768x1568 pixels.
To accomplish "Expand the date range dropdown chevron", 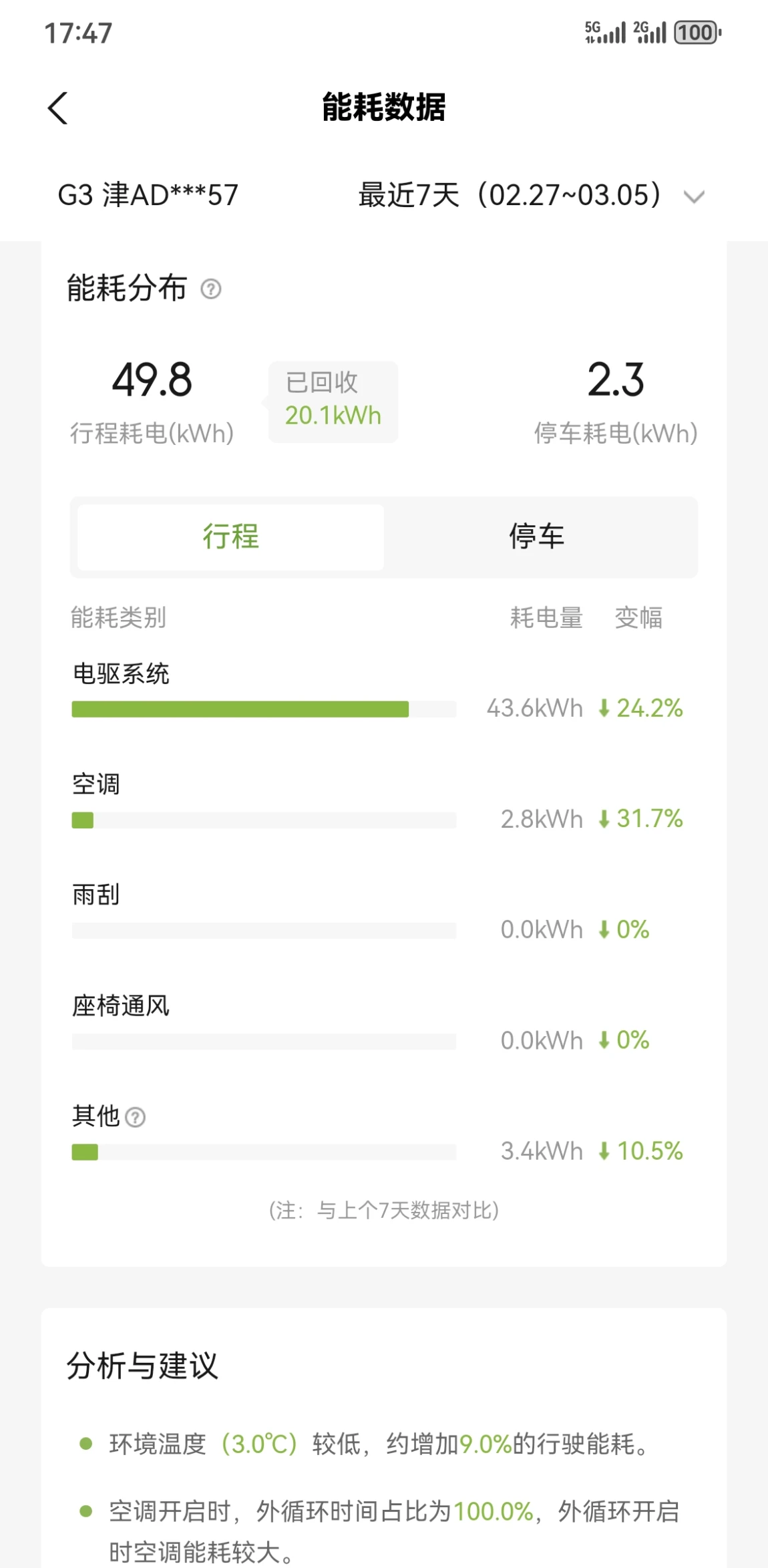I will pyautogui.click(x=694, y=197).
